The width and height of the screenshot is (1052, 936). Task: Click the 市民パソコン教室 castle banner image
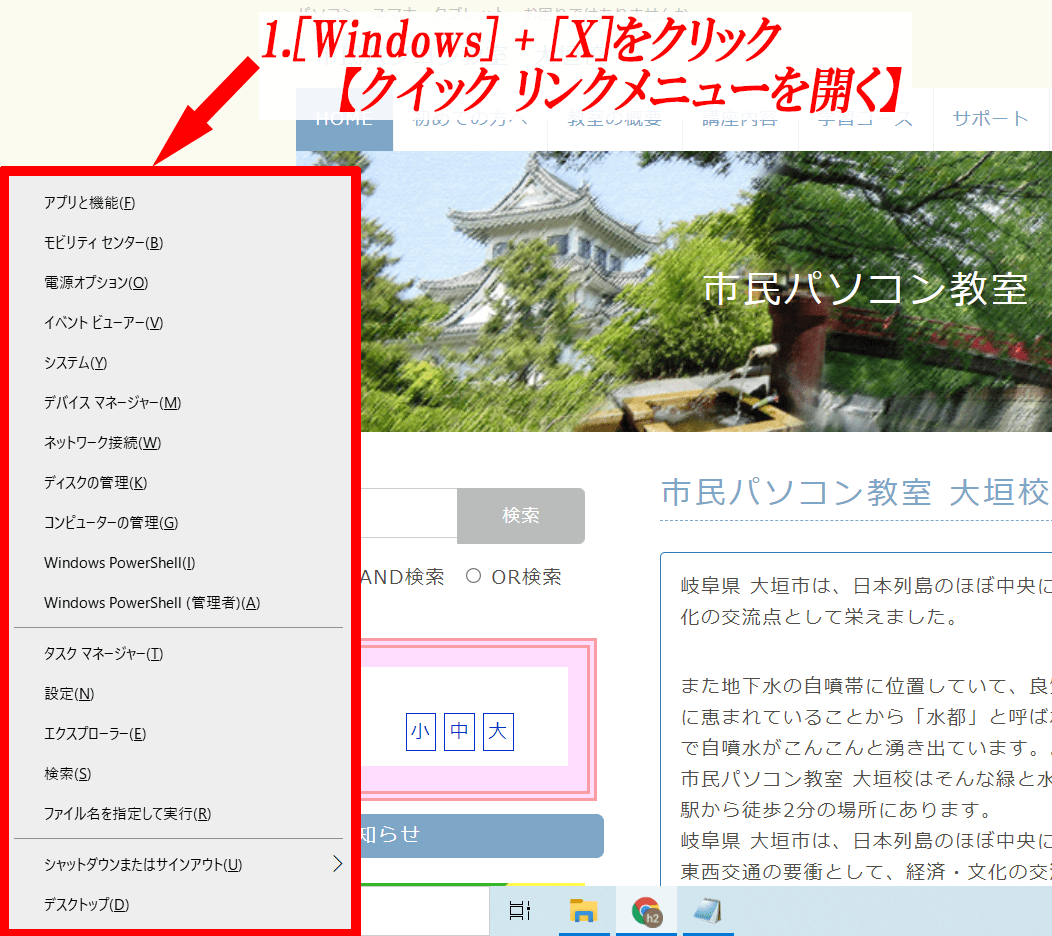[700, 290]
